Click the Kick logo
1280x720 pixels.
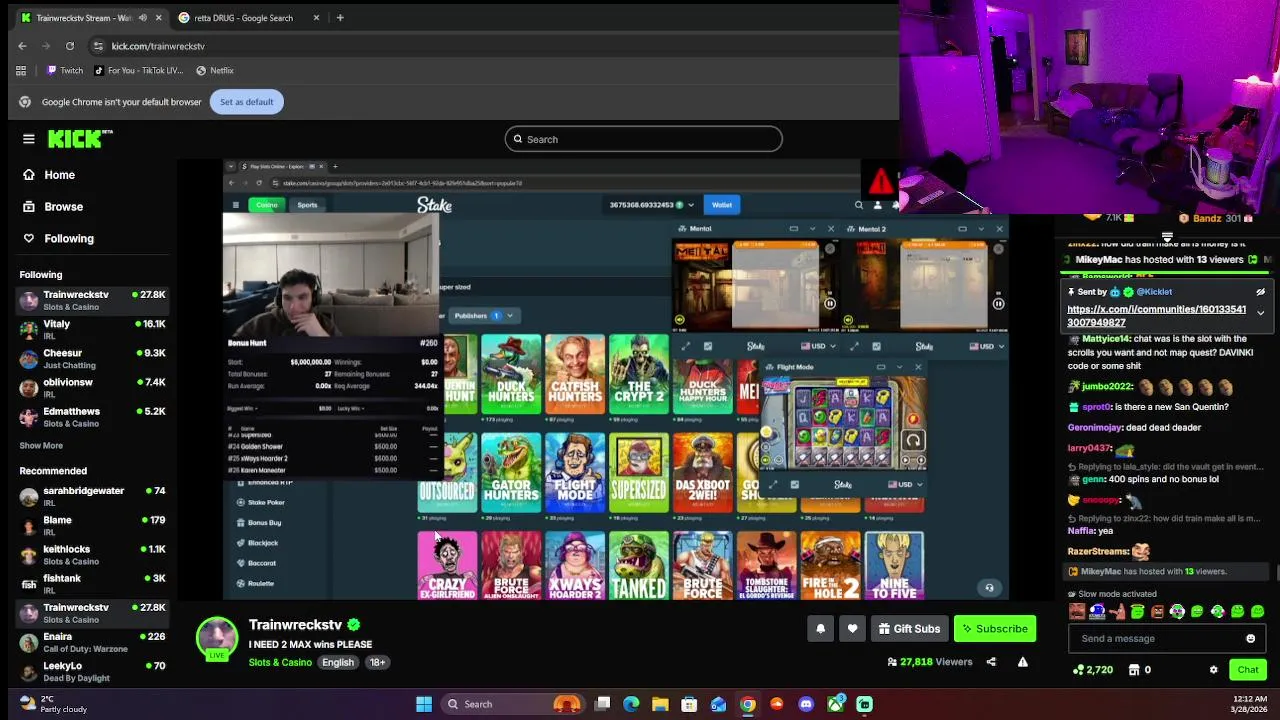(81, 139)
